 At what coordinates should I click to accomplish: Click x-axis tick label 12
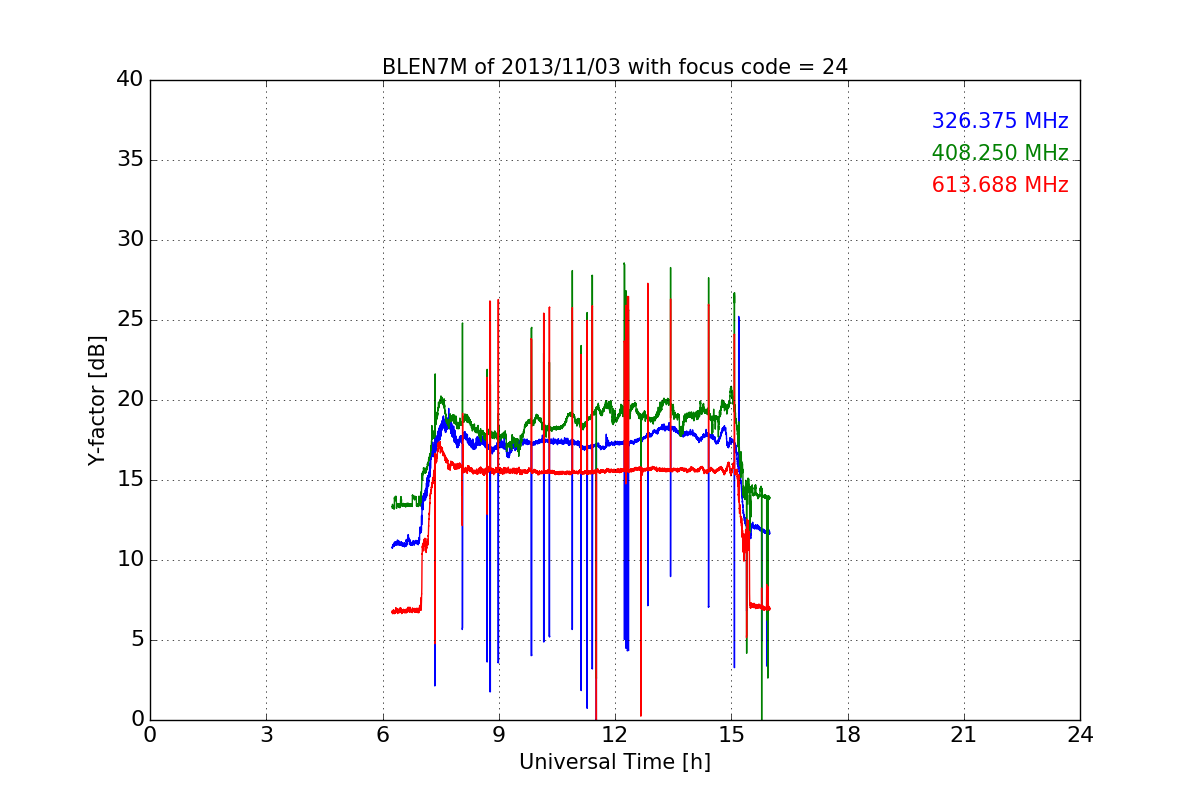click(x=615, y=735)
